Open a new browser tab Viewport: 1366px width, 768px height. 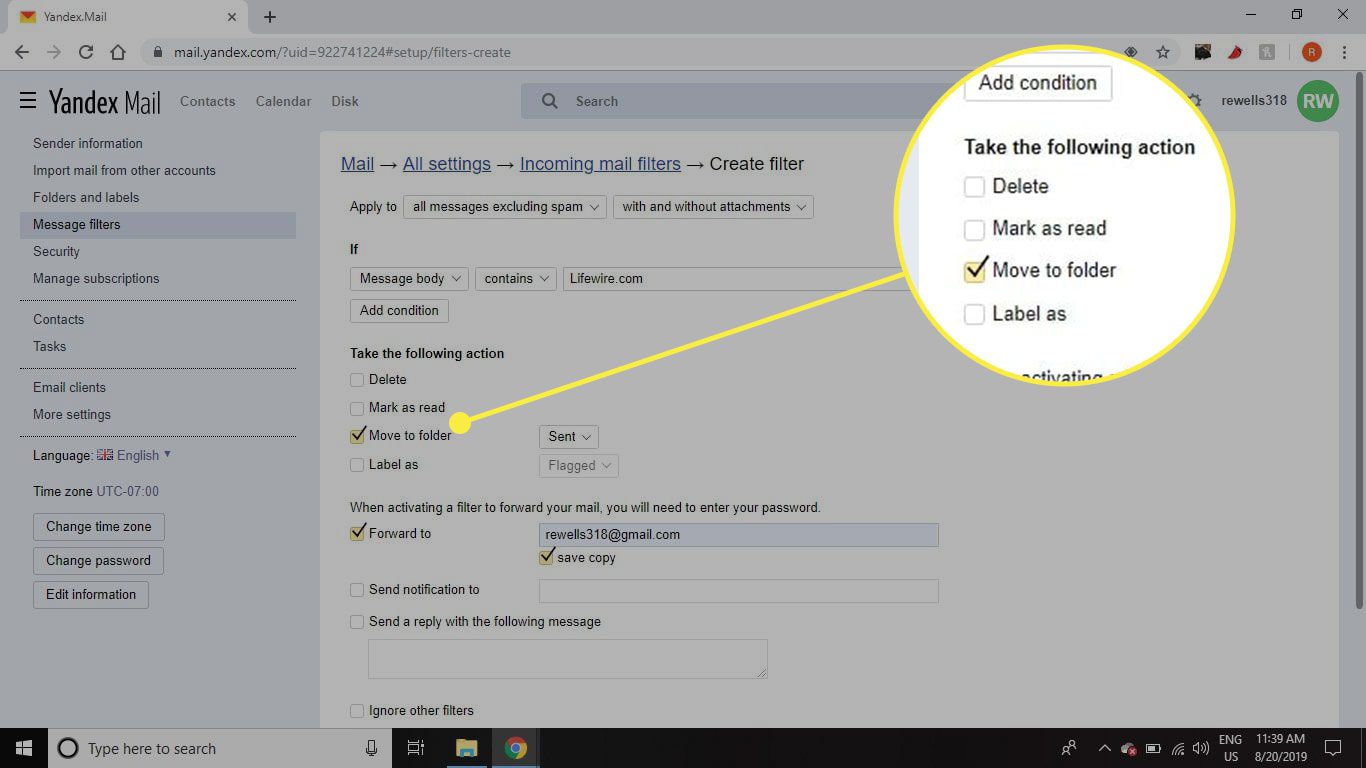tap(270, 16)
